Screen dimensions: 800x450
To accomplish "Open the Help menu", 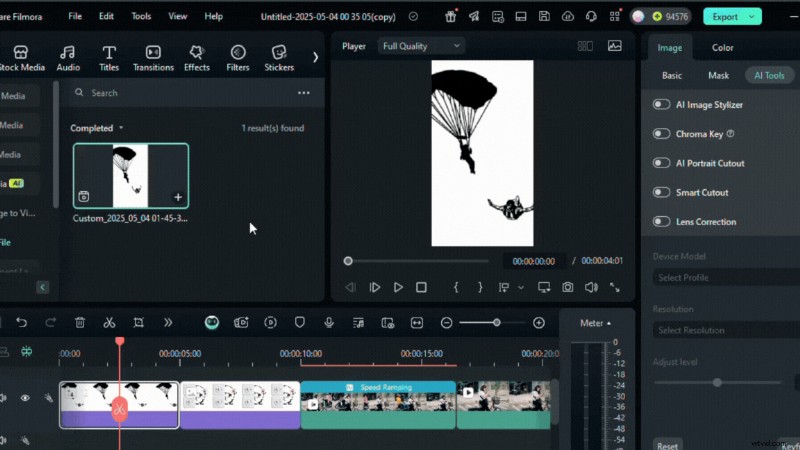I will point(213,16).
